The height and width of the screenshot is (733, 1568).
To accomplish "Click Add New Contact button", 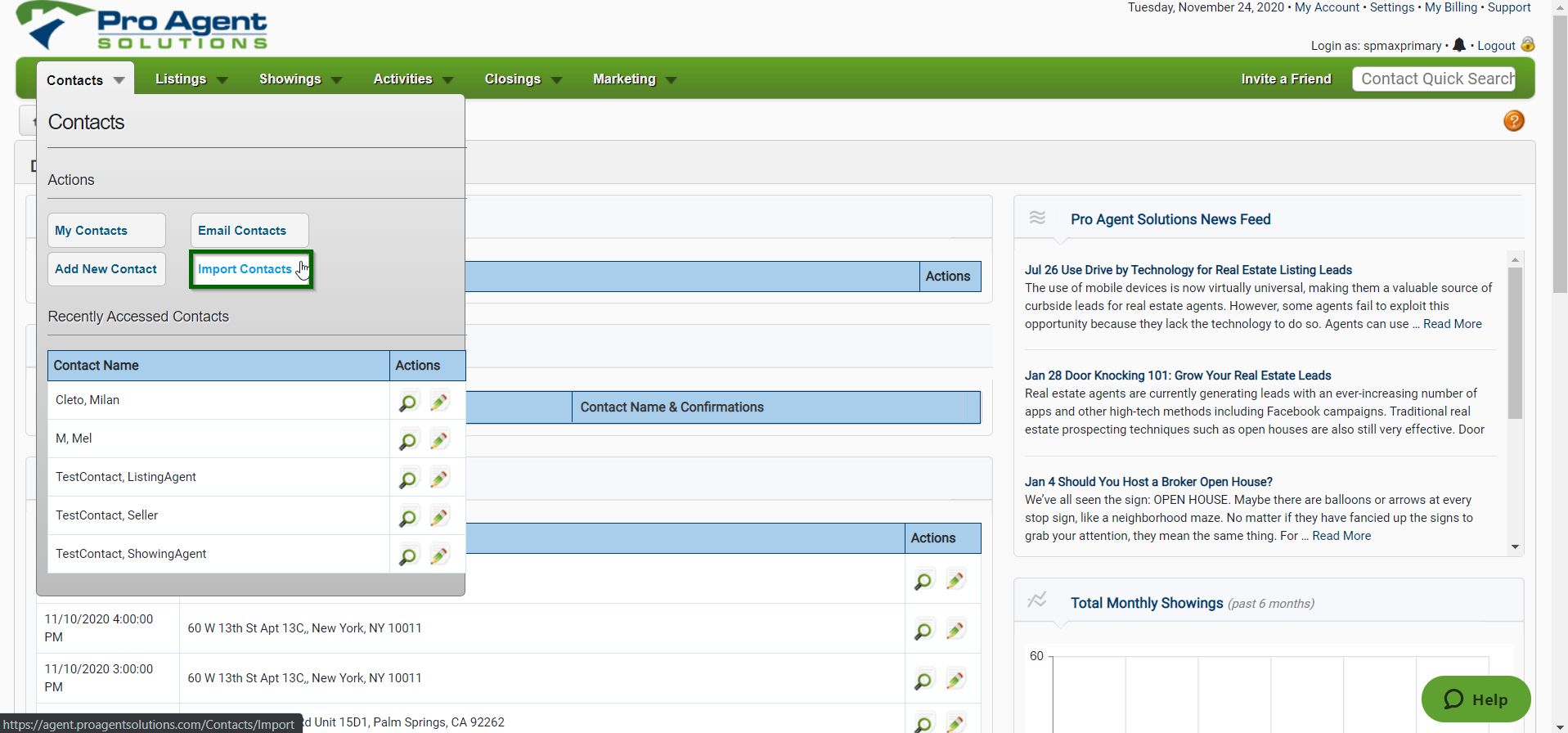I will [106, 269].
